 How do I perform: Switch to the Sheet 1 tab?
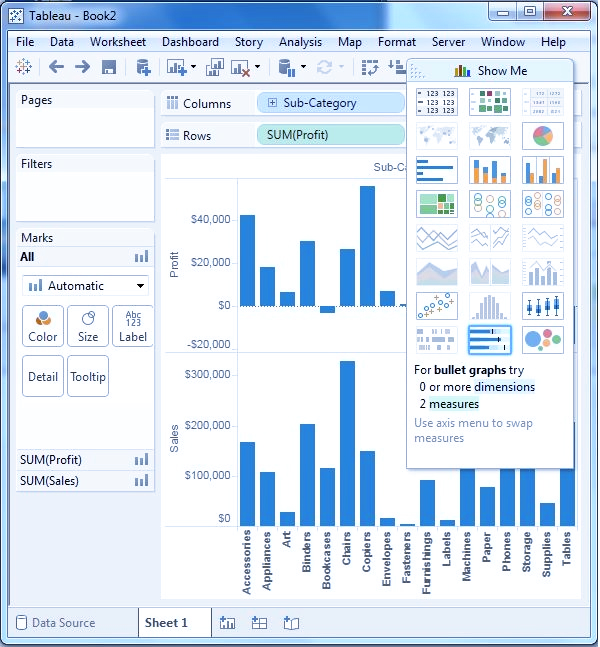(174, 623)
